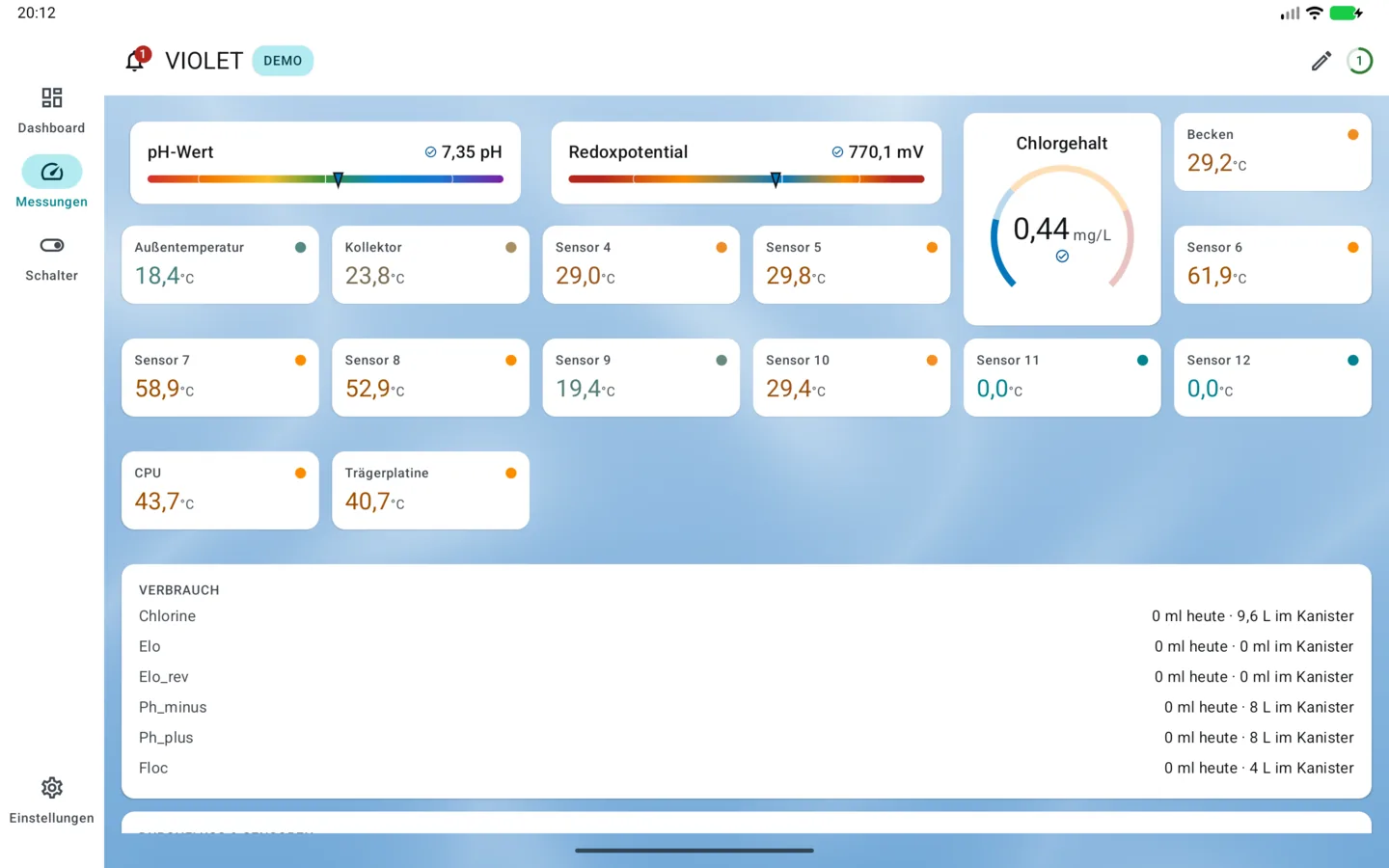Image resolution: width=1389 pixels, height=868 pixels.
Task: Switch to the Schalter sidebar tab
Action: click(51, 258)
